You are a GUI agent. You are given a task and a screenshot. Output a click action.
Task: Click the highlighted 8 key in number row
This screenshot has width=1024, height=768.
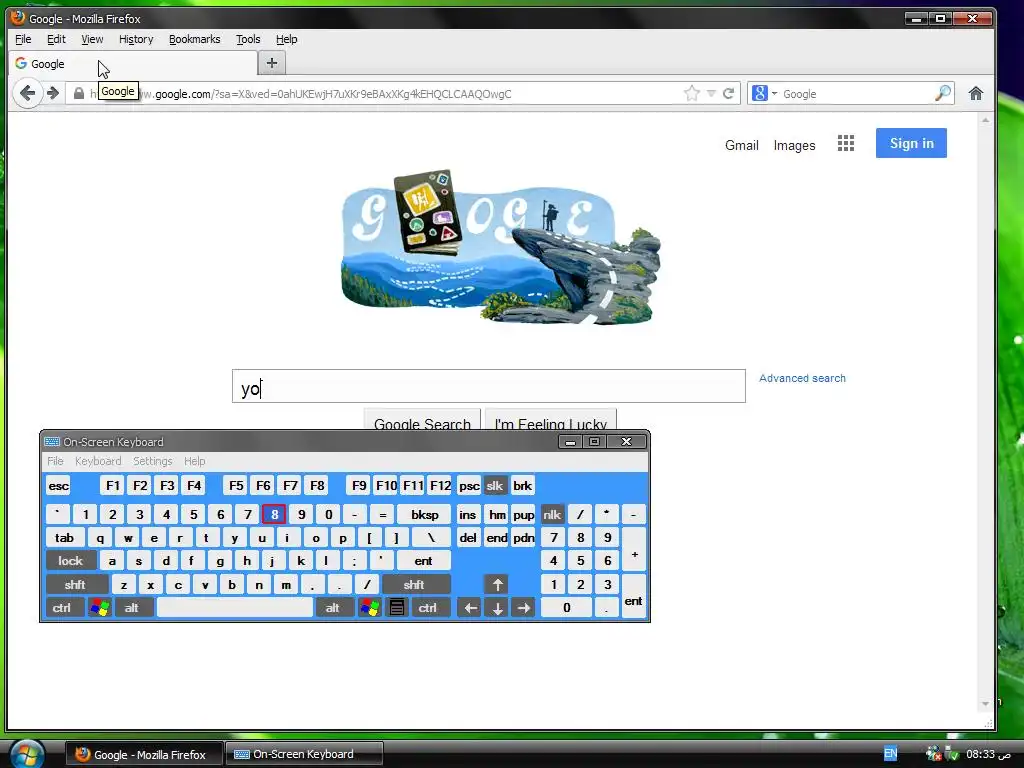pos(274,515)
